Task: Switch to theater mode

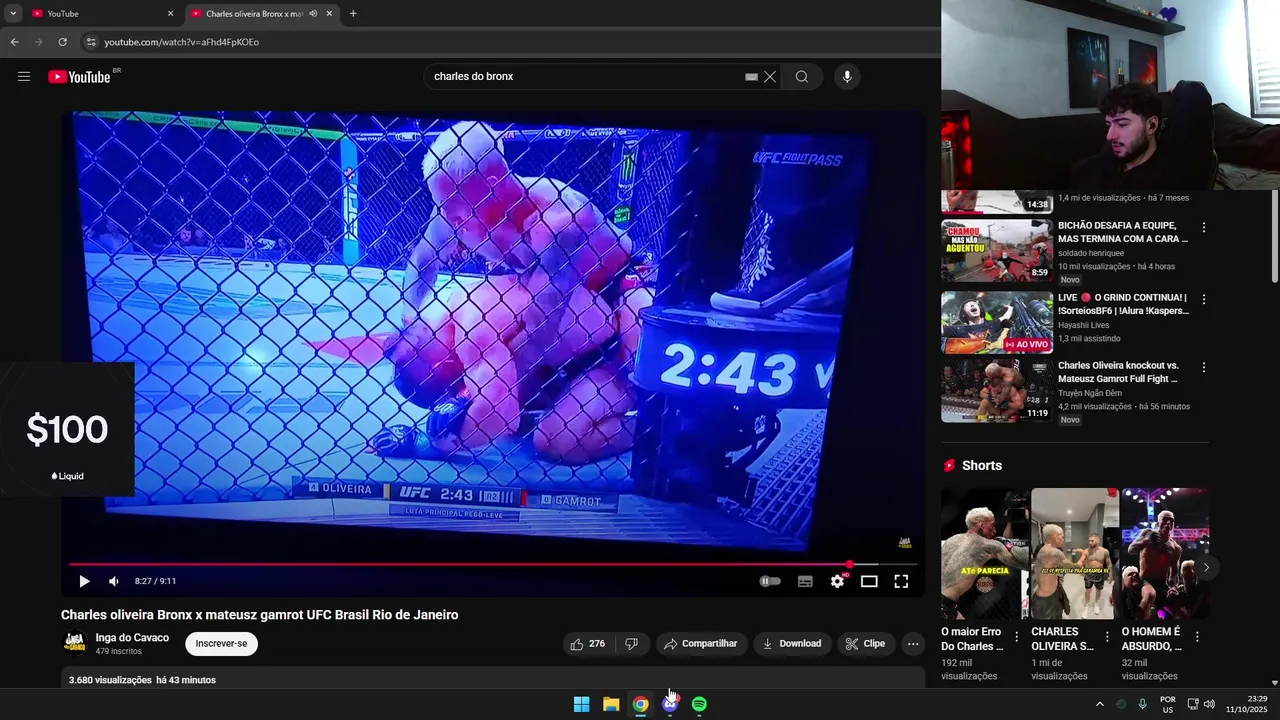Action: click(869, 581)
